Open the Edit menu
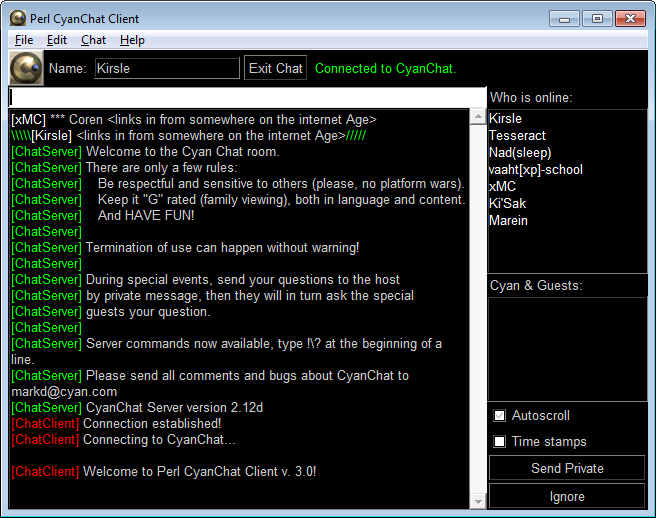656x518 pixels. 56,40
